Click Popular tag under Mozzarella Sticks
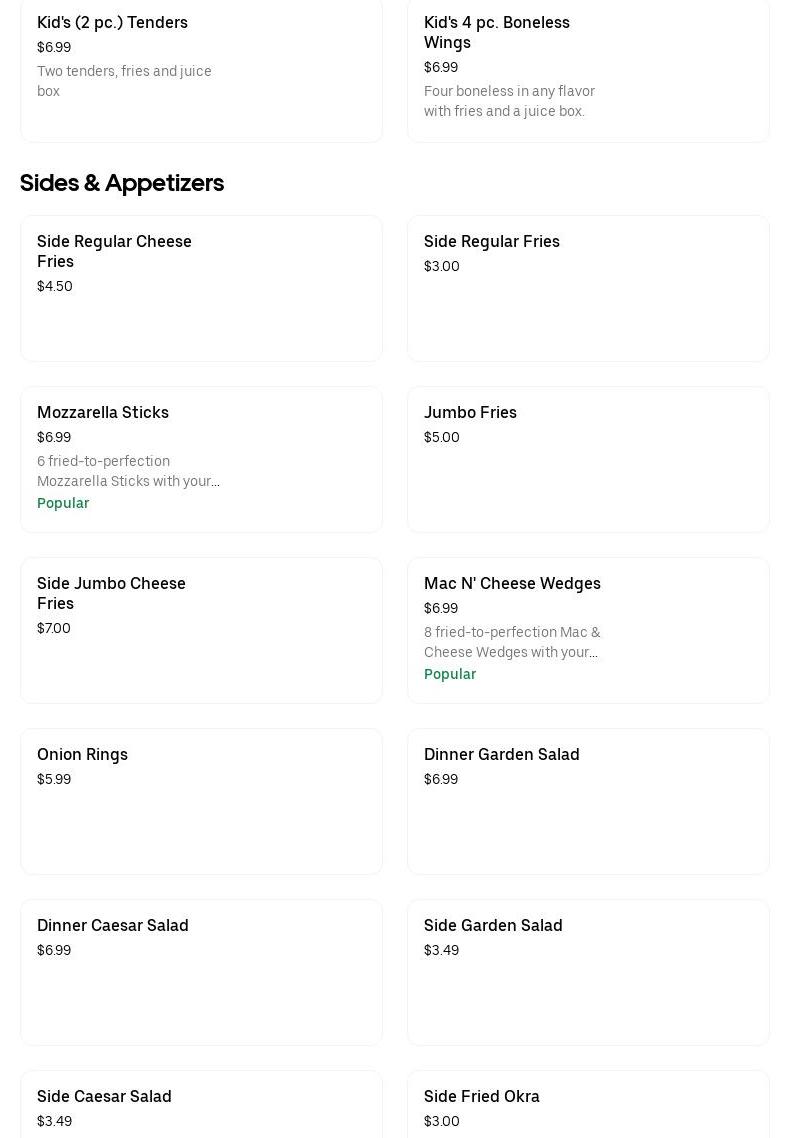 [63, 503]
